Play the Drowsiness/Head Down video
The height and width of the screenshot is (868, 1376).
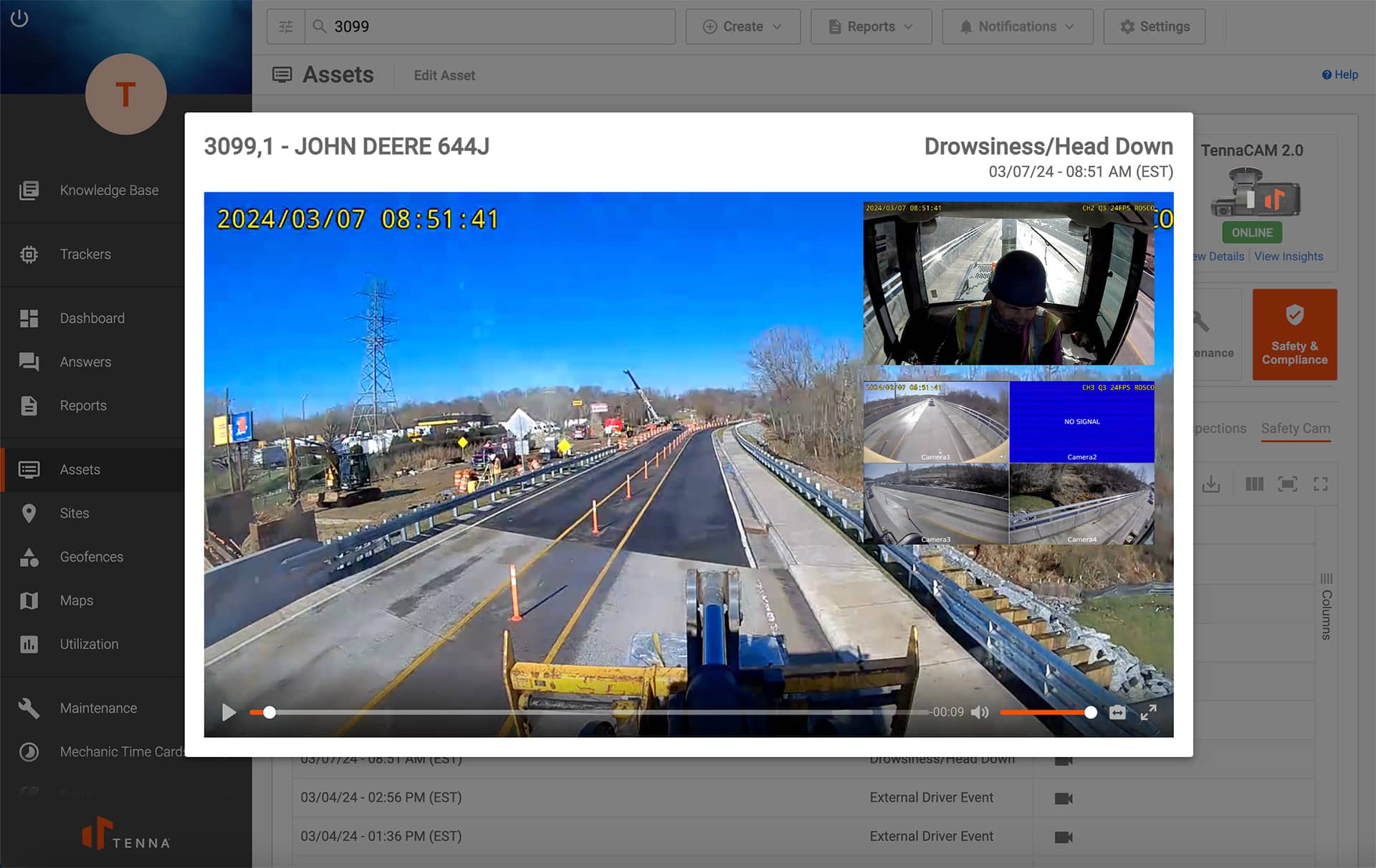229,712
